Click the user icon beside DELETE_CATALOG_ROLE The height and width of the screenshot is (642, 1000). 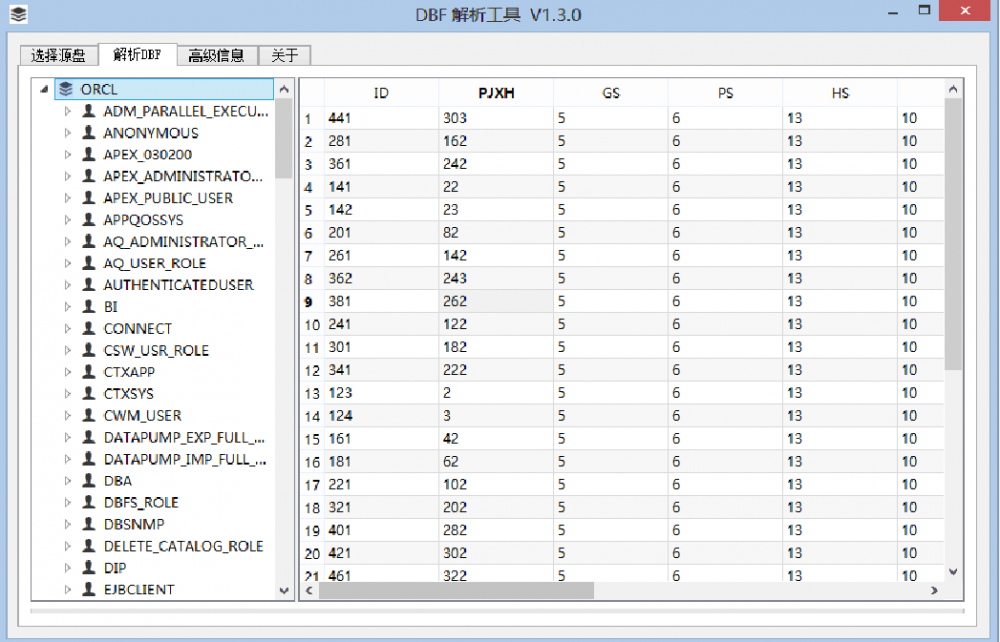(x=89, y=546)
